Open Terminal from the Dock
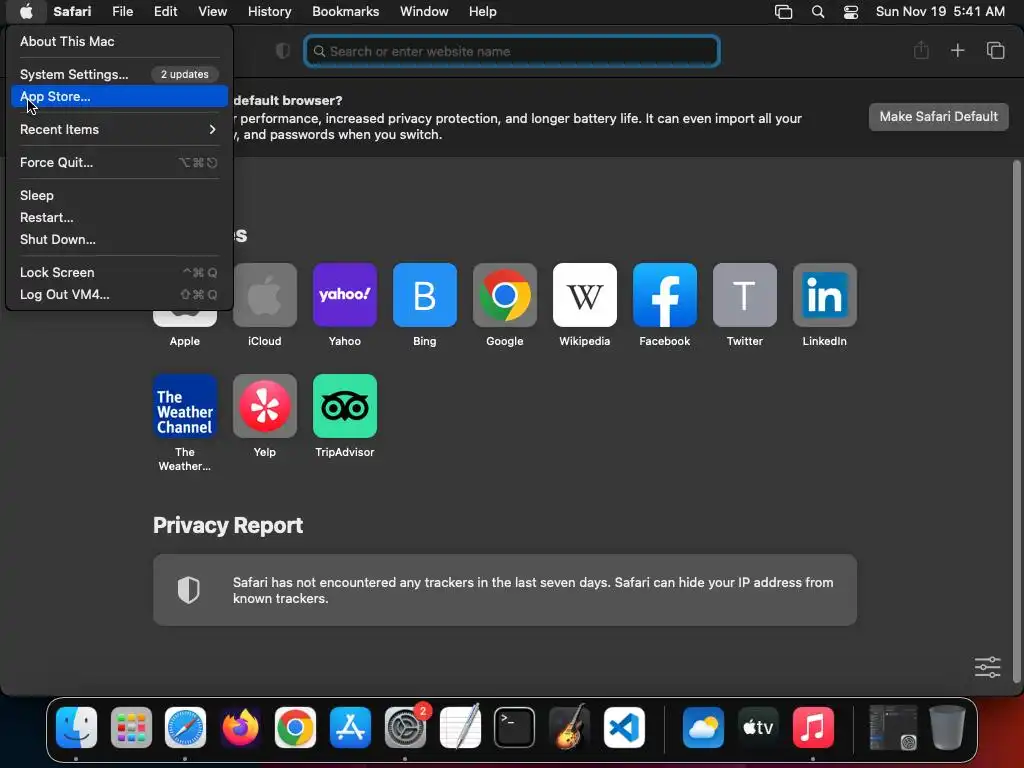 tap(515, 727)
